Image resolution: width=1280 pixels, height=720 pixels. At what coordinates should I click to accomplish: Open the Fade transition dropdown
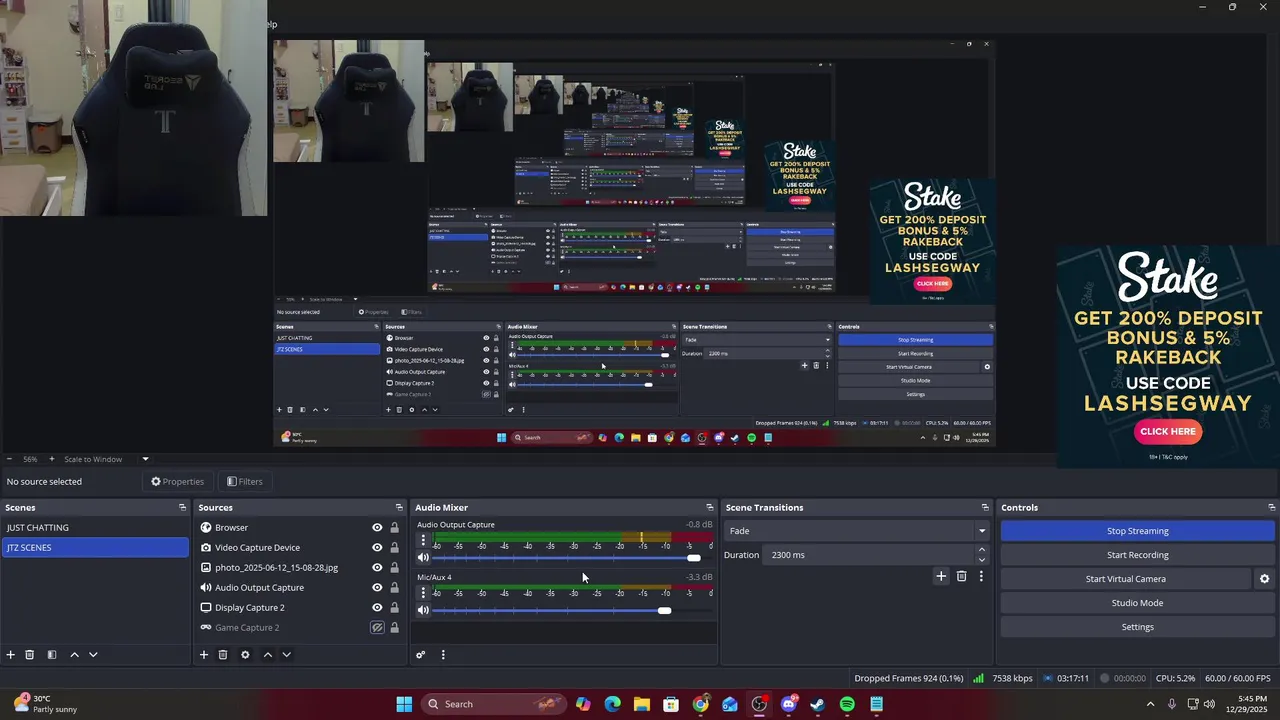[856, 531]
